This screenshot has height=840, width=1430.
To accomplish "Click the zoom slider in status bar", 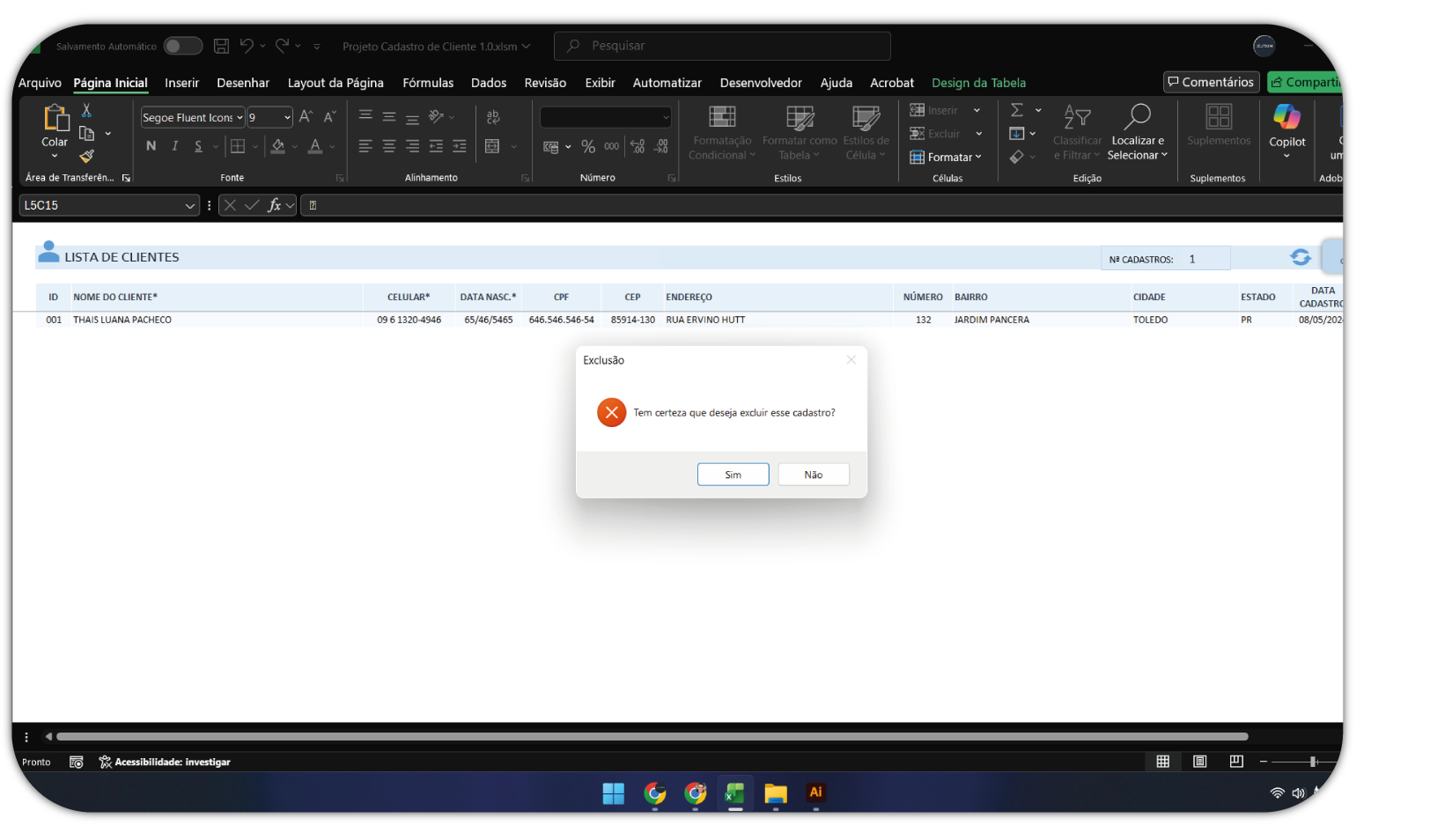I will pyautogui.click(x=1312, y=762).
